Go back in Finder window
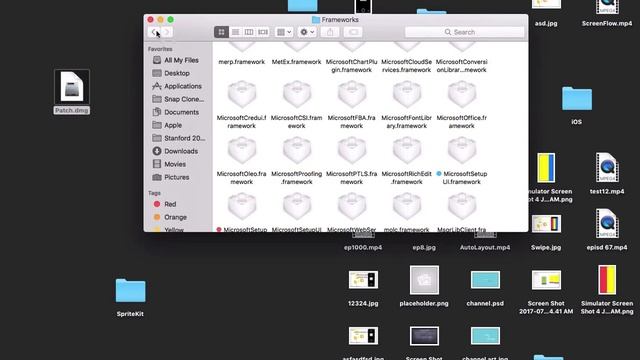640x360 pixels. pyautogui.click(x=154, y=32)
